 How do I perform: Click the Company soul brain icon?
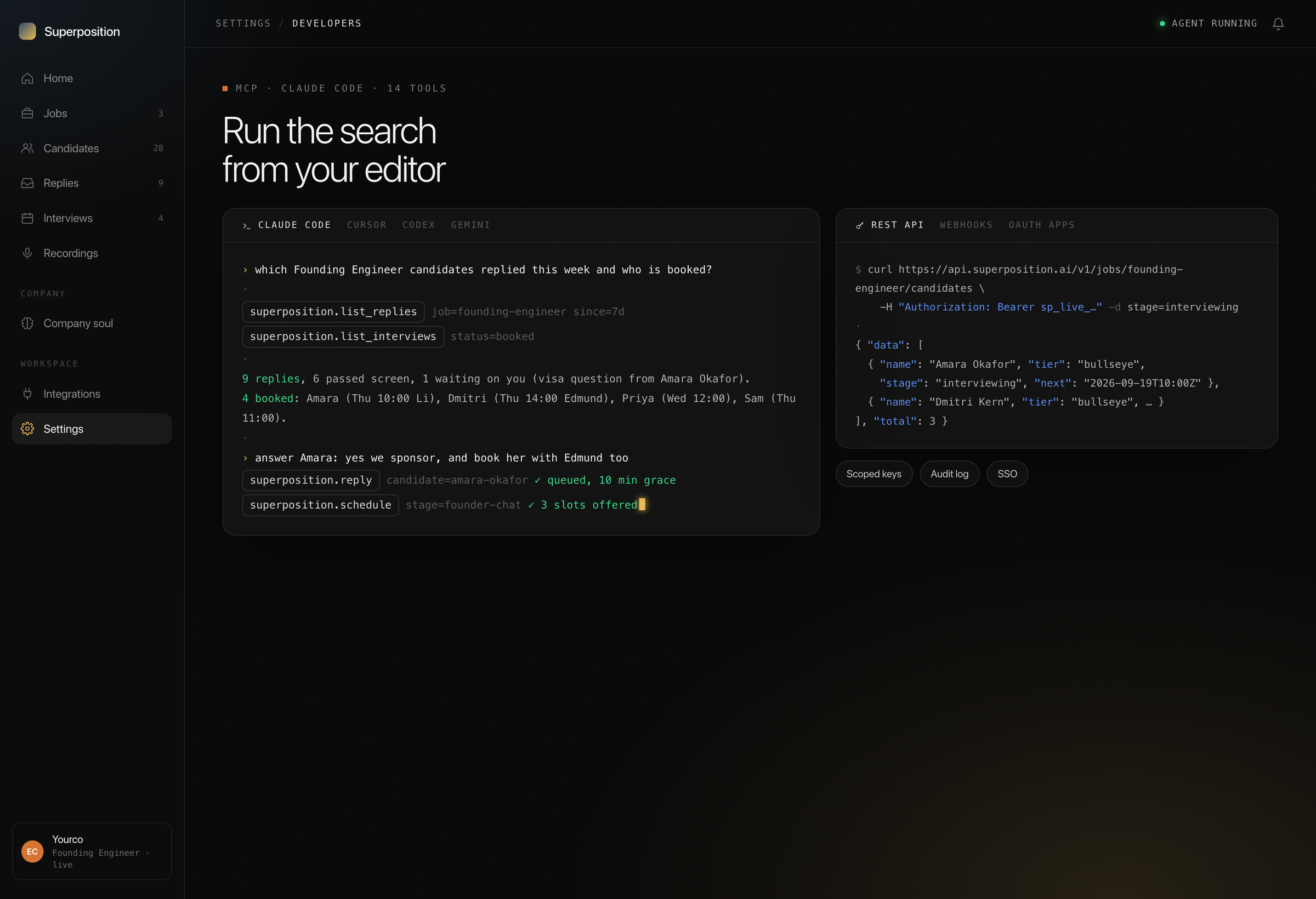pos(27,323)
